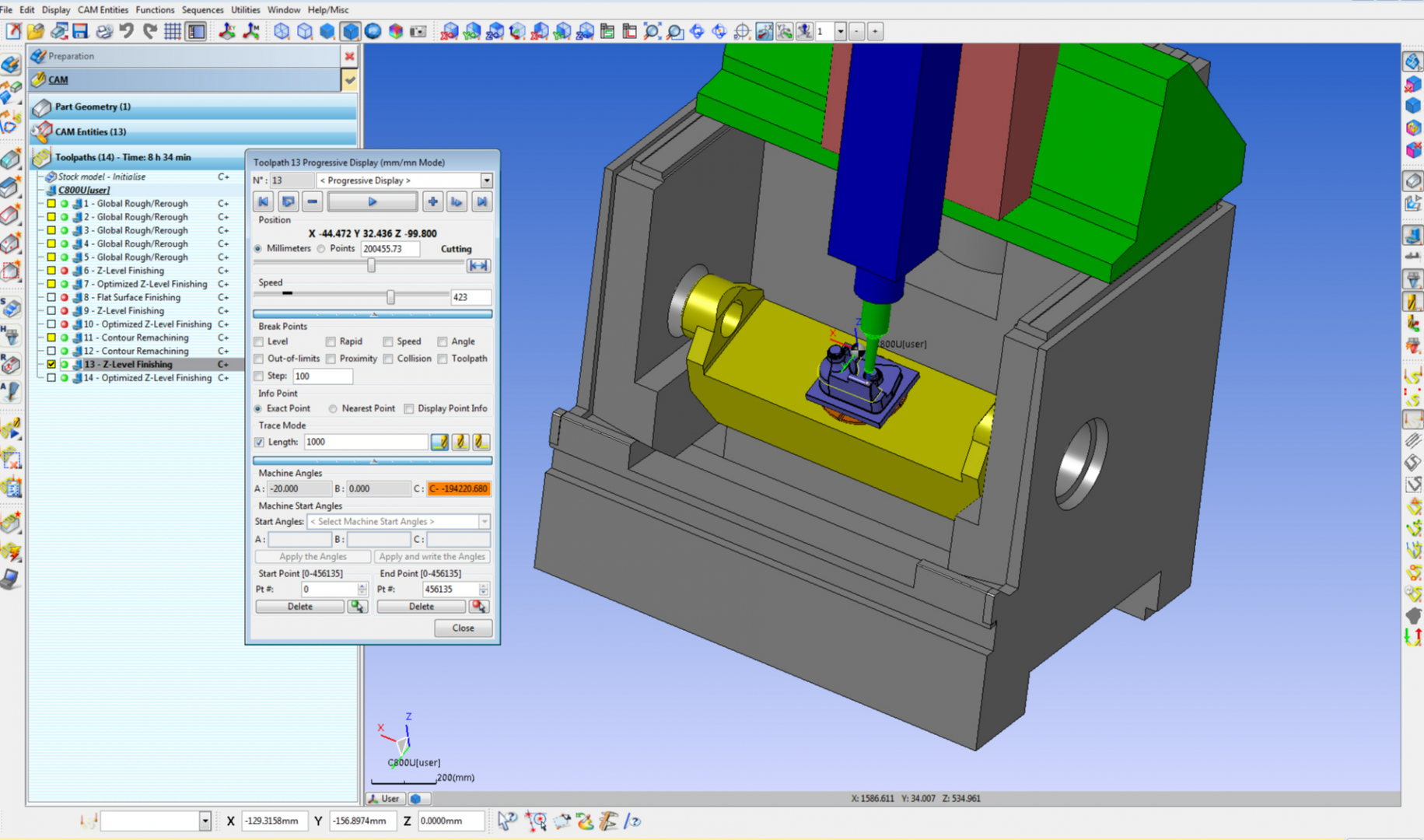Click Delete under End Point
This screenshot has width=1424, height=840.
(421, 606)
